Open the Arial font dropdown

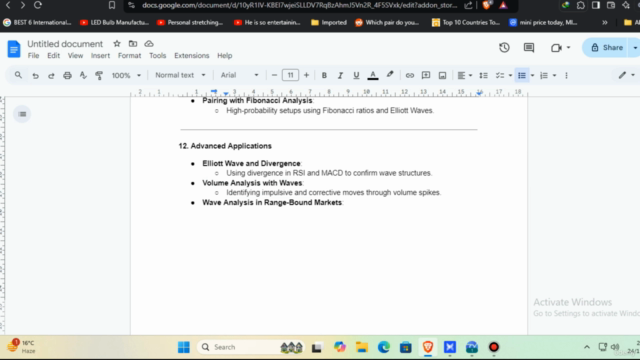point(240,75)
